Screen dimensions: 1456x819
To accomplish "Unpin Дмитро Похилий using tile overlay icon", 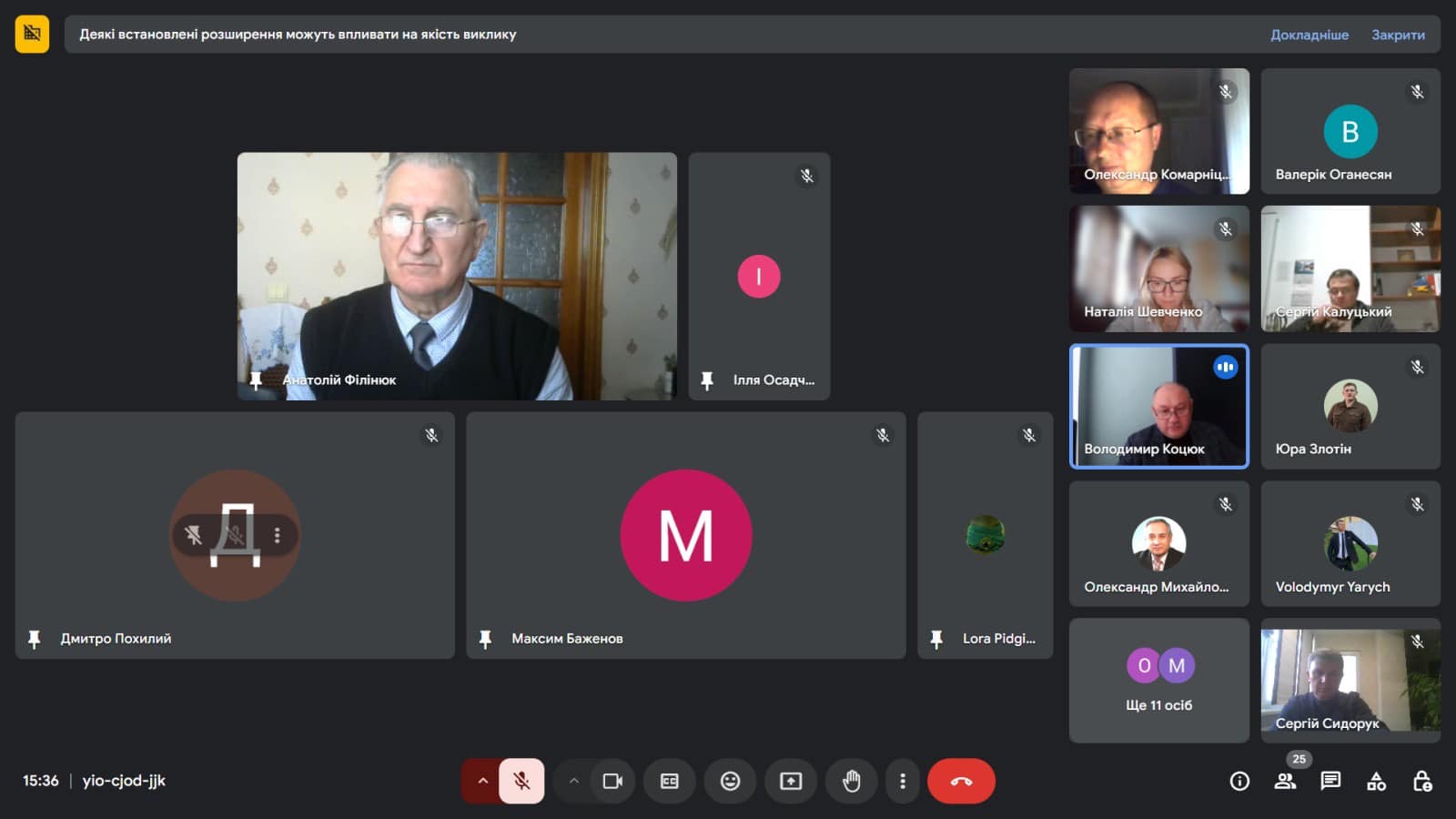I will click(x=193, y=535).
